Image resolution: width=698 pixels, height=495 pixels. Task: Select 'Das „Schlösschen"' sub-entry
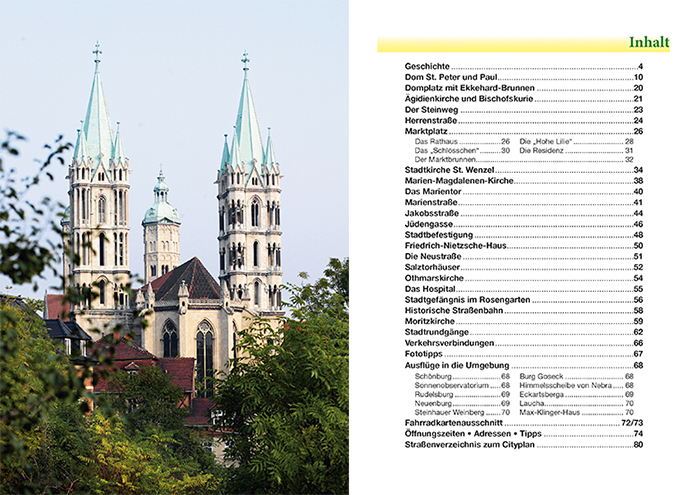coord(462,150)
